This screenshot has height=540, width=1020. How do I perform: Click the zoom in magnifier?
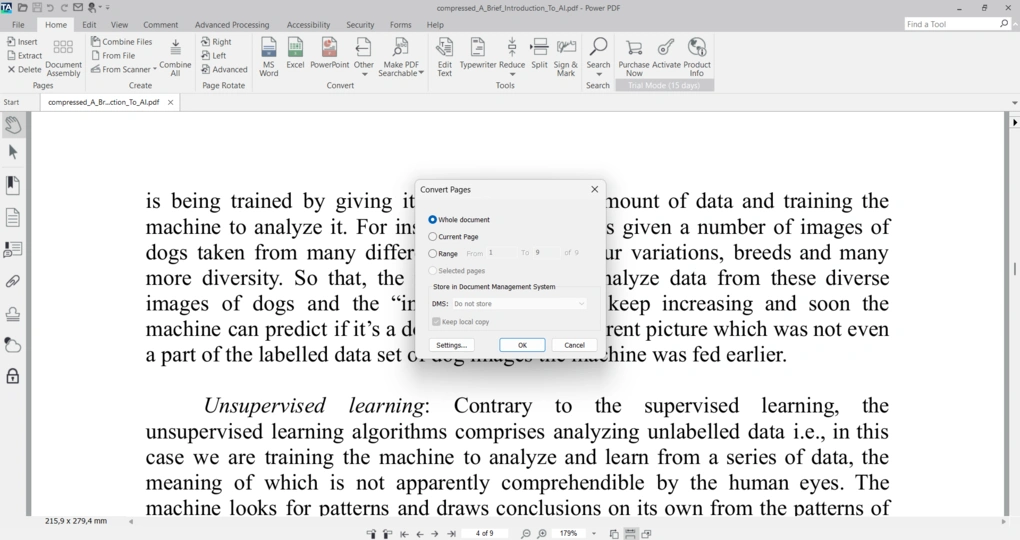pyautogui.click(x=542, y=533)
